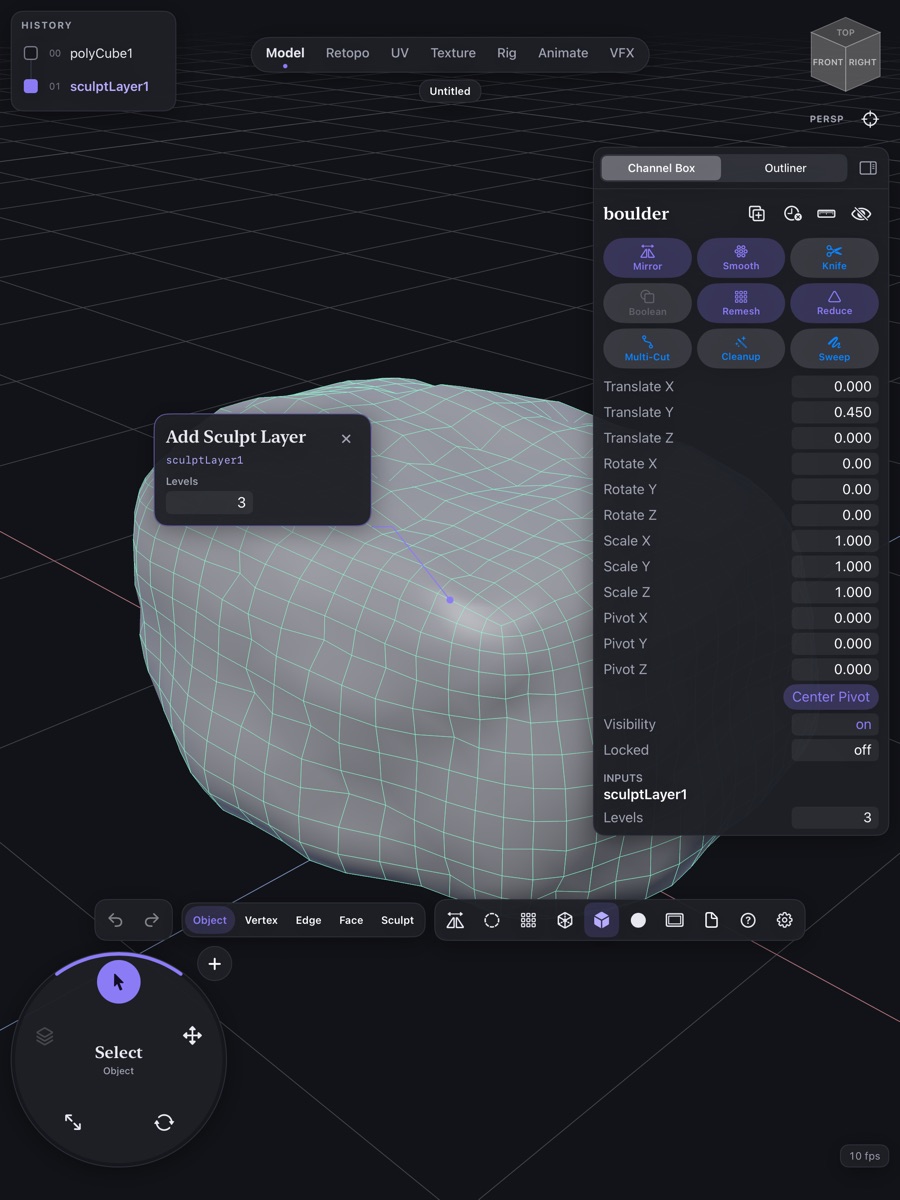Click the TOP face of view cube
This screenshot has width=900, height=1200.
tap(846, 33)
